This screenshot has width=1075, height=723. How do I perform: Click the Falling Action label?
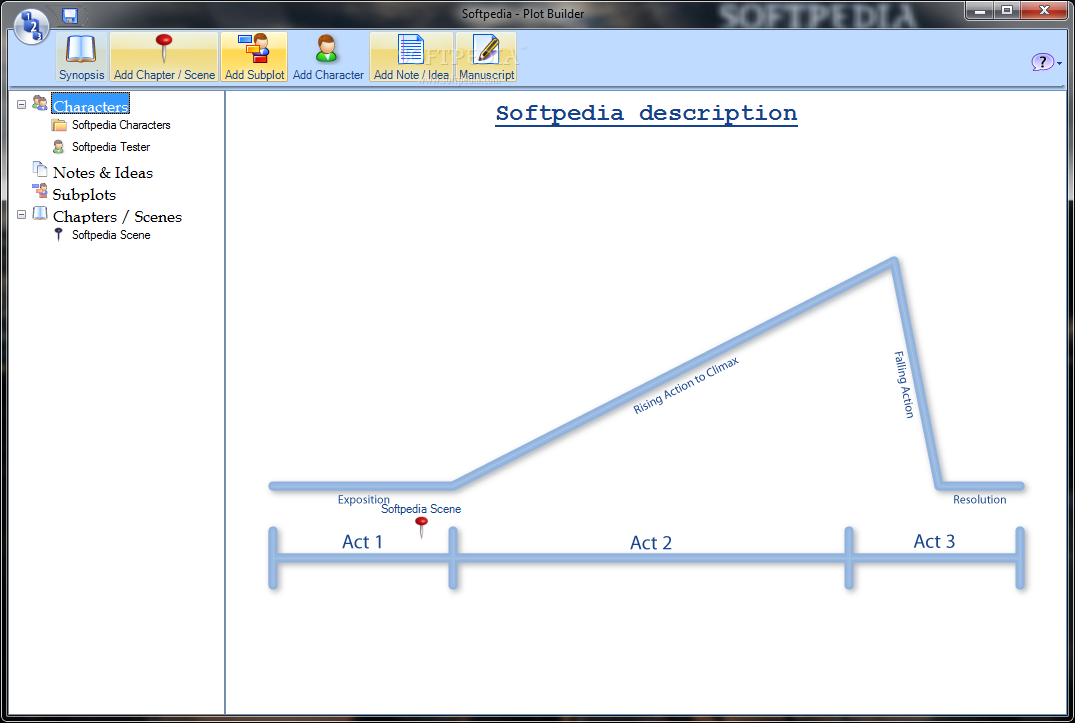pos(904,384)
